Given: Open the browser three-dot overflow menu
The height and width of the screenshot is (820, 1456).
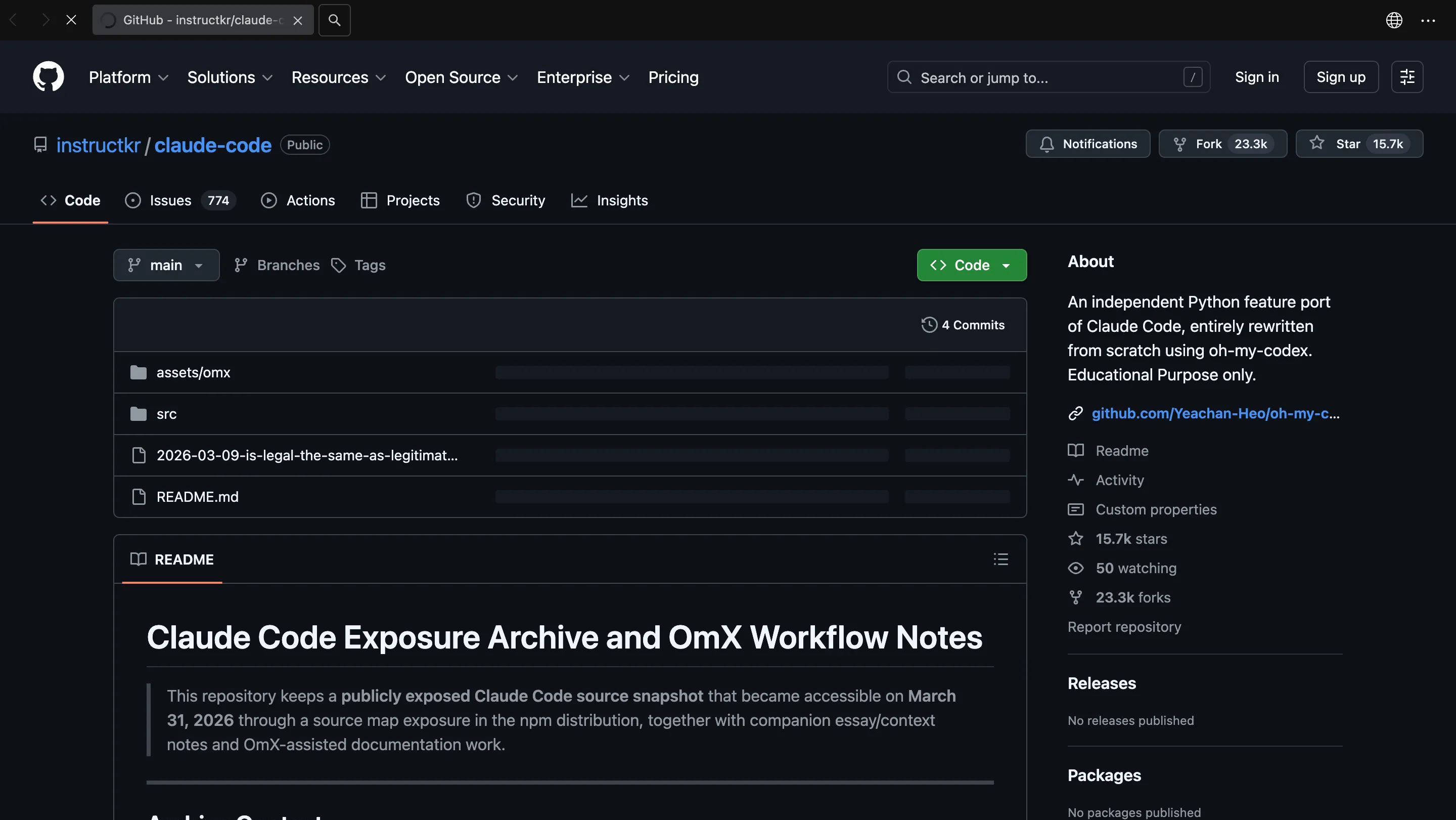Looking at the screenshot, I should (1428, 20).
